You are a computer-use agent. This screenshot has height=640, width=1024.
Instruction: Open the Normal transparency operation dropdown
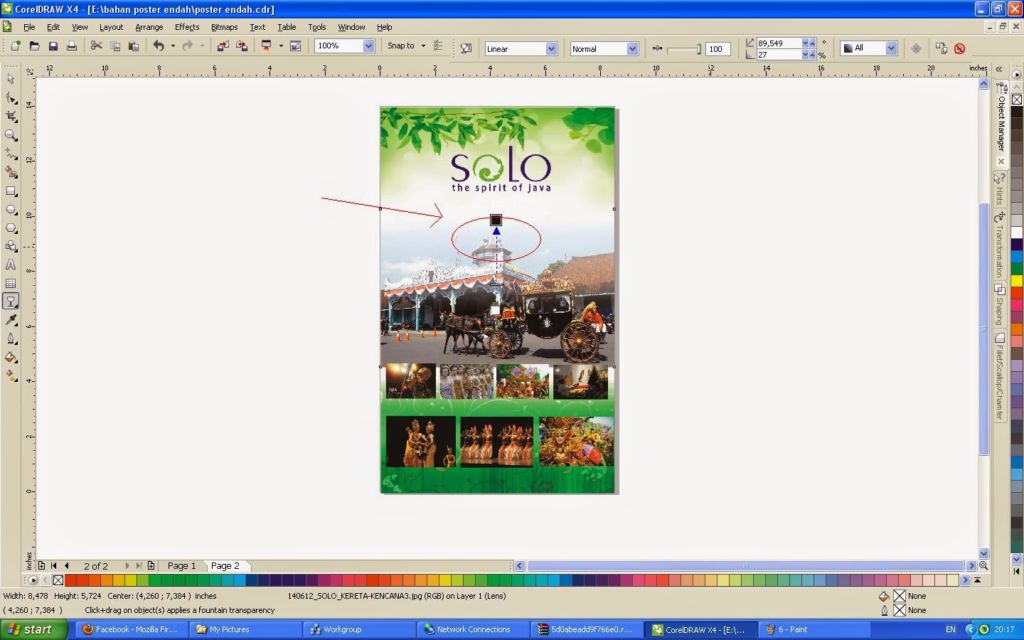632,49
